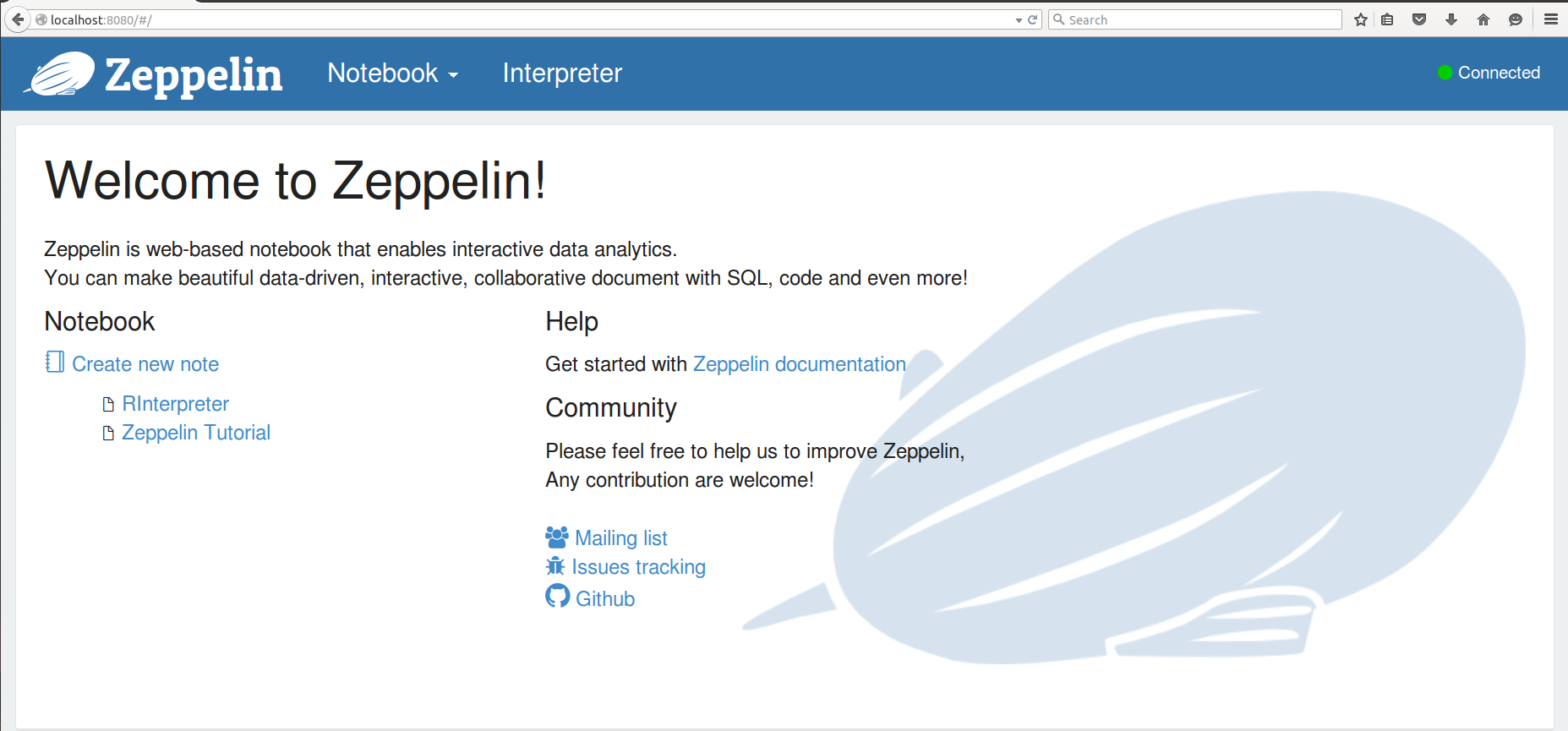1568x731 pixels.
Task: Open the RInterpreter notebook
Action: [x=176, y=404]
